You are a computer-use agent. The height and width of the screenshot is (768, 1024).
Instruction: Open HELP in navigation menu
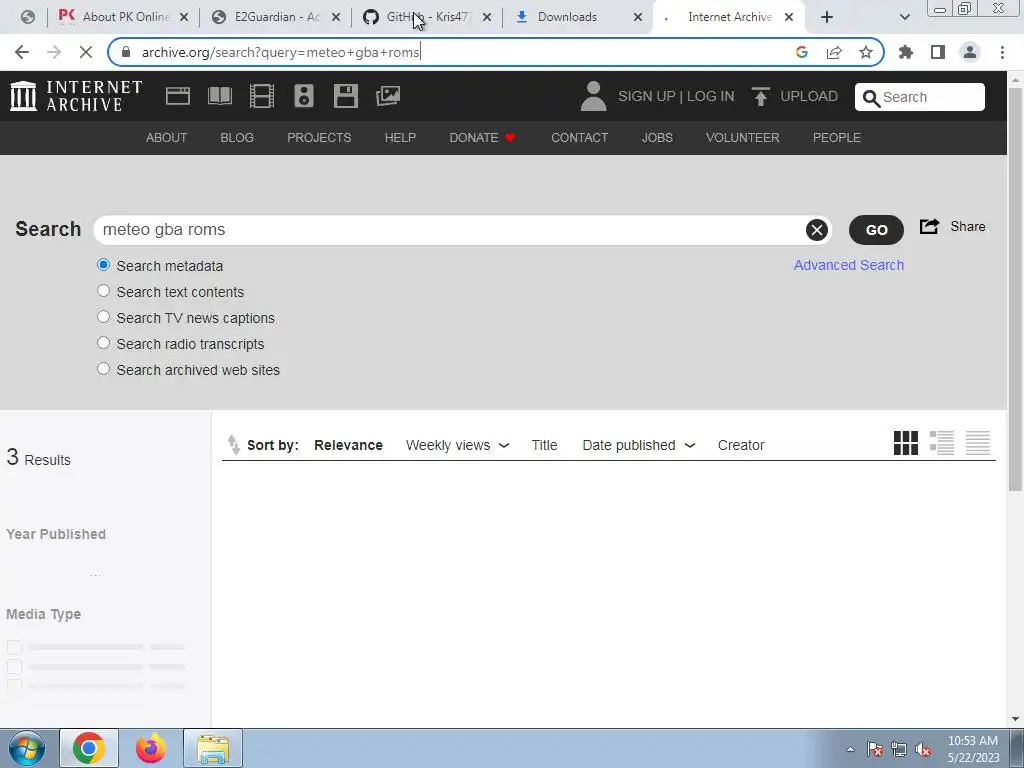(x=400, y=138)
